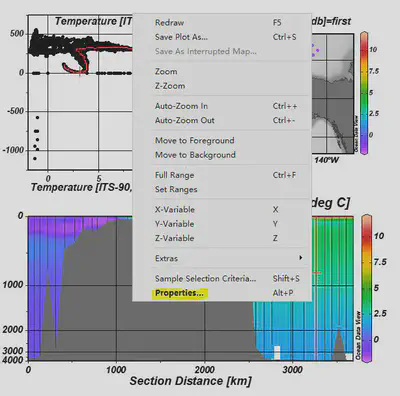Open Set Ranges option
The height and width of the screenshot is (396, 400).
click(x=222, y=189)
